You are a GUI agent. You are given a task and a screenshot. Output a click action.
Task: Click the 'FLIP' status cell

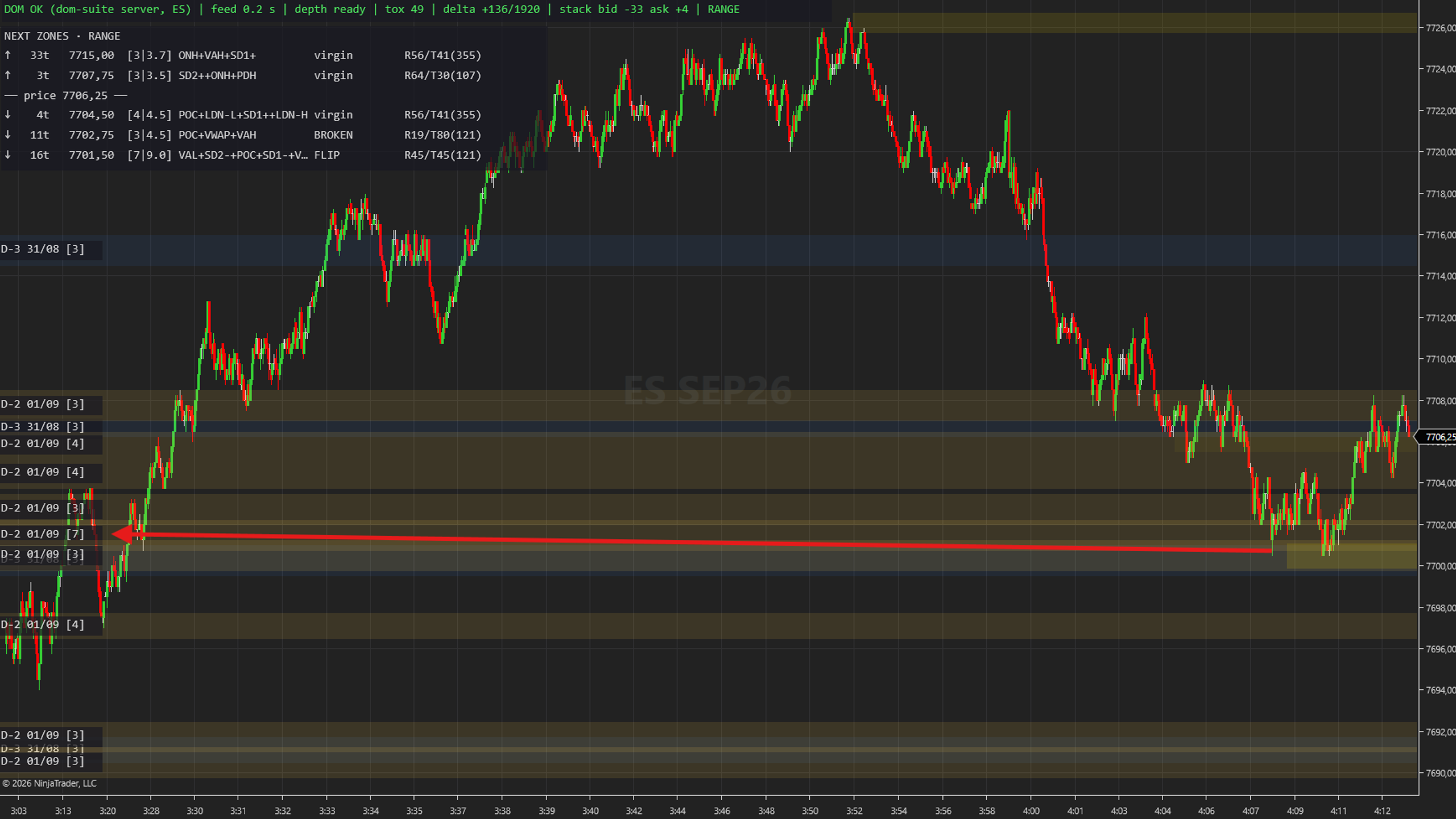(327, 155)
